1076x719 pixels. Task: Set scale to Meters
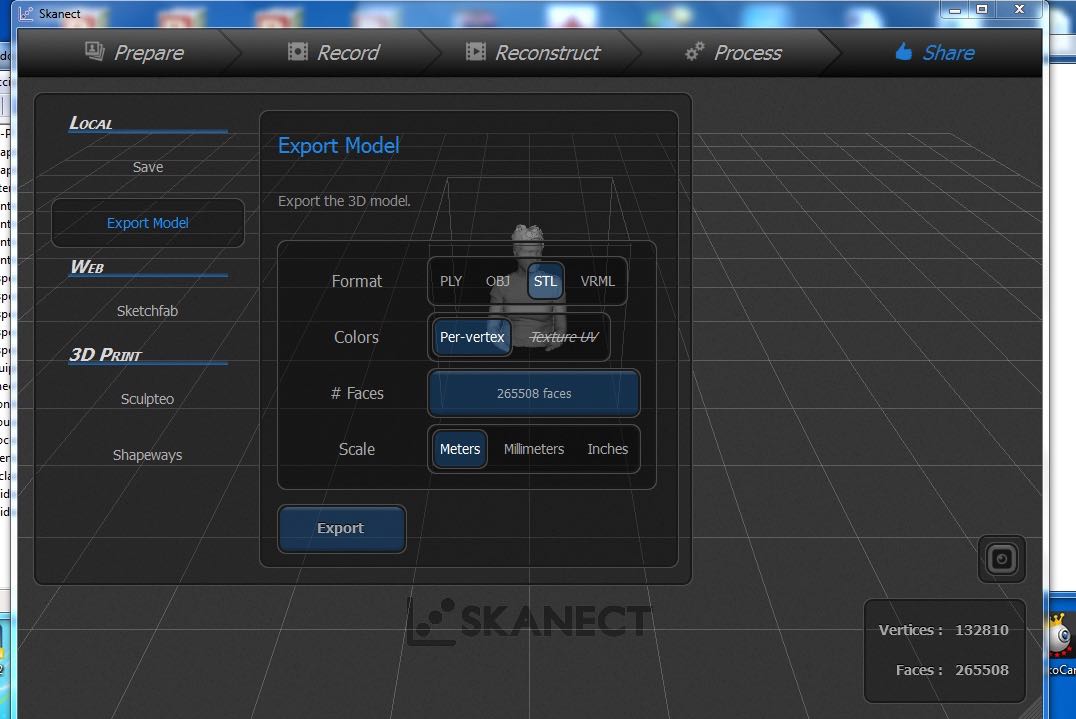coord(460,449)
